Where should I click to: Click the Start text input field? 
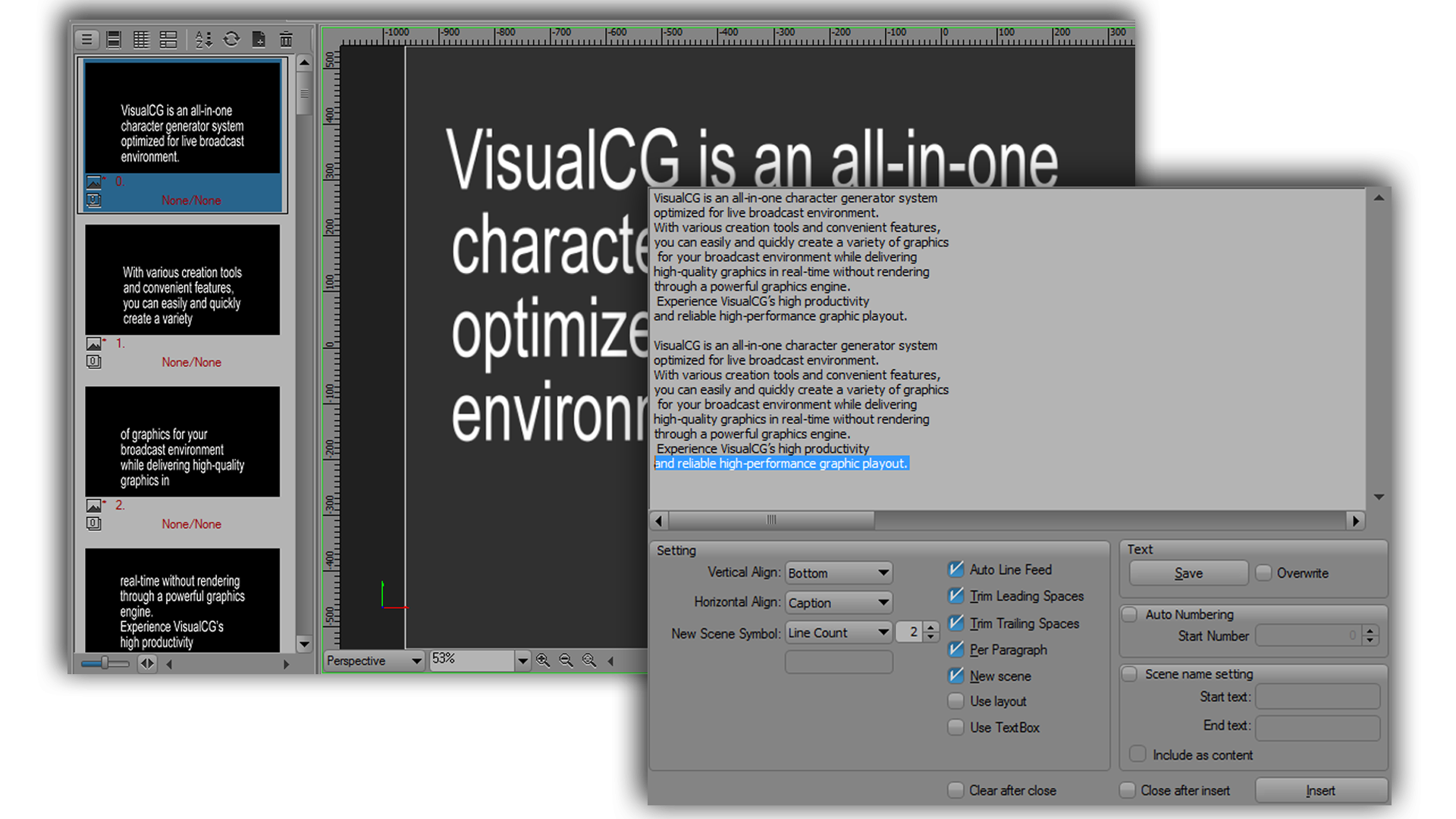(1317, 697)
